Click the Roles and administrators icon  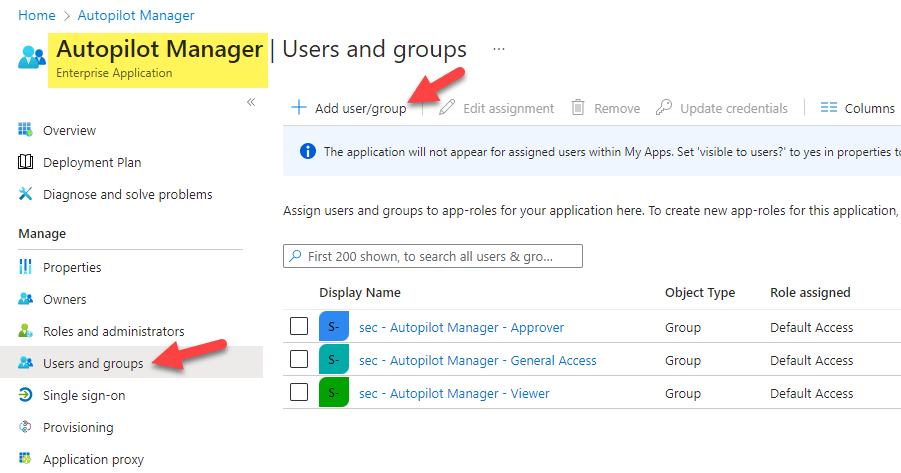[26, 332]
